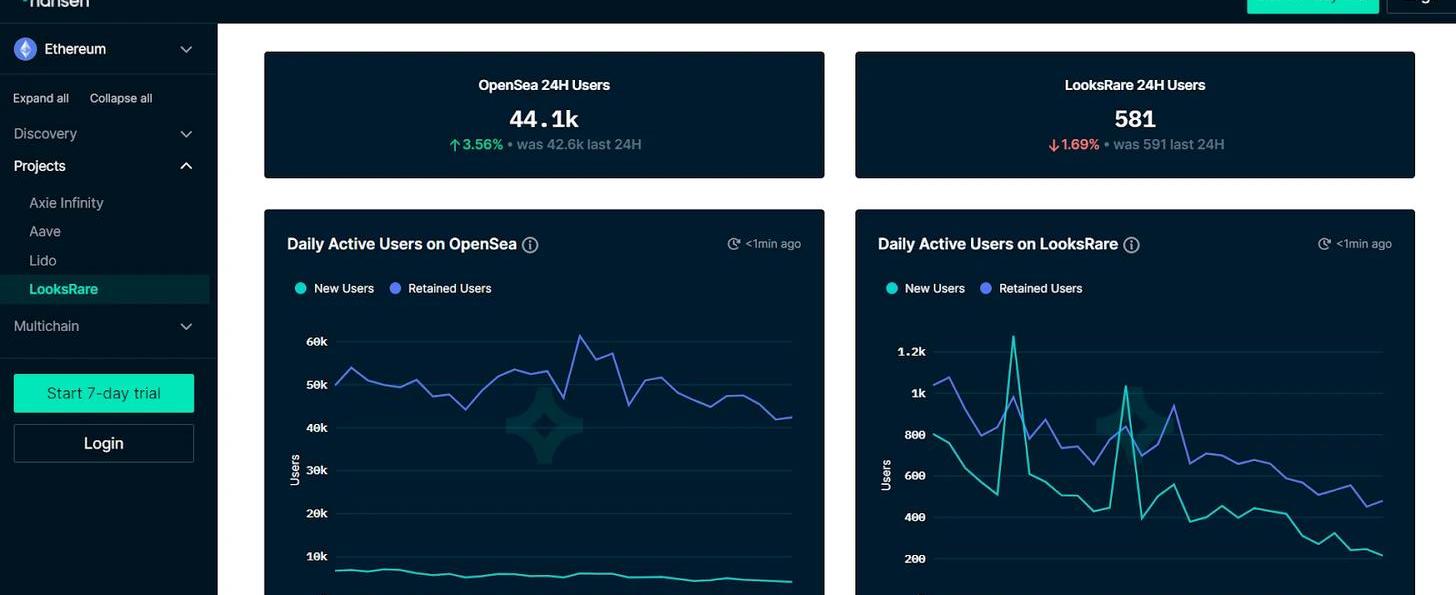Viewport: 1456px width, 595px height.
Task: Open the Ethereum chain dropdown
Action: [104, 49]
